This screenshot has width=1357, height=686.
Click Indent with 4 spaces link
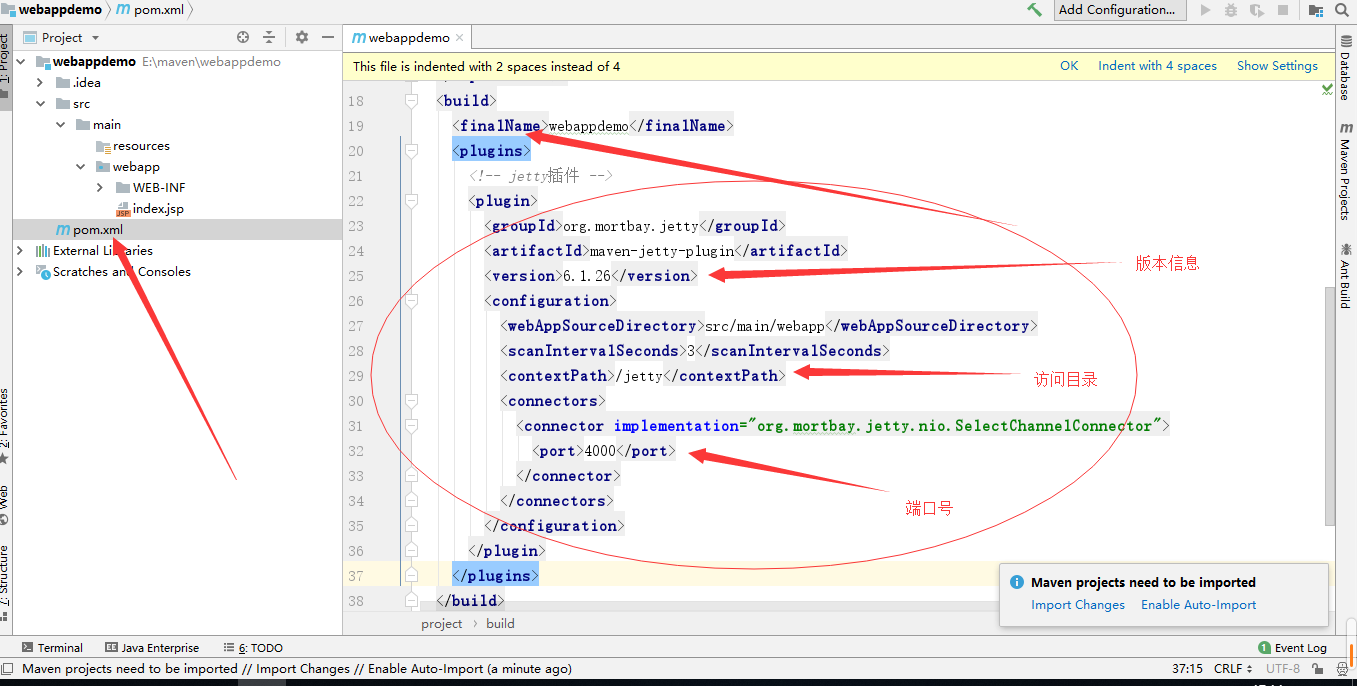1157,66
